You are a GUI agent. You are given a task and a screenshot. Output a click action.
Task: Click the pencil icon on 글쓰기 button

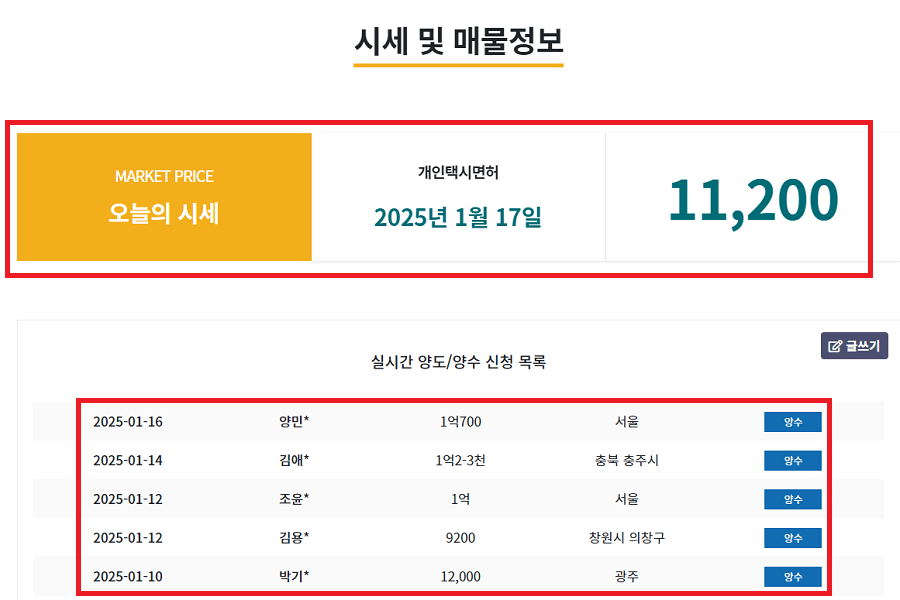(x=836, y=345)
